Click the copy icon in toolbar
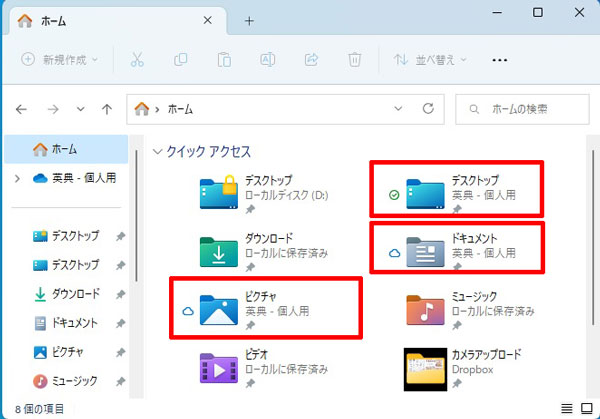The image size is (600, 419). (181, 60)
